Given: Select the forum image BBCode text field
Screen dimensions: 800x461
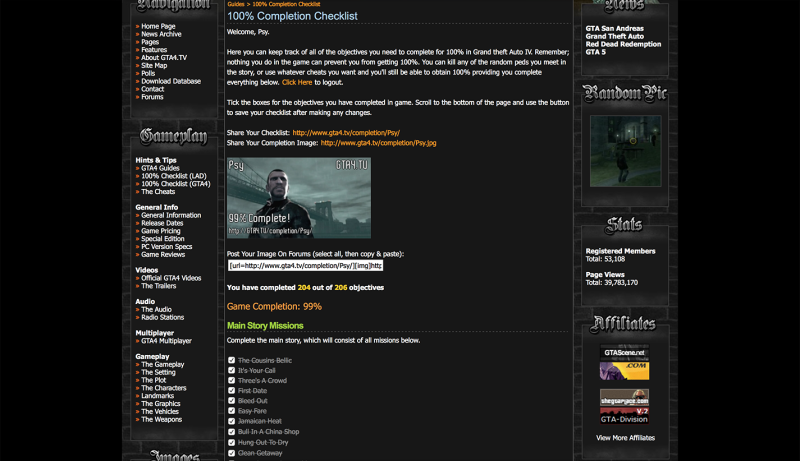Looking at the screenshot, I should 305,266.
